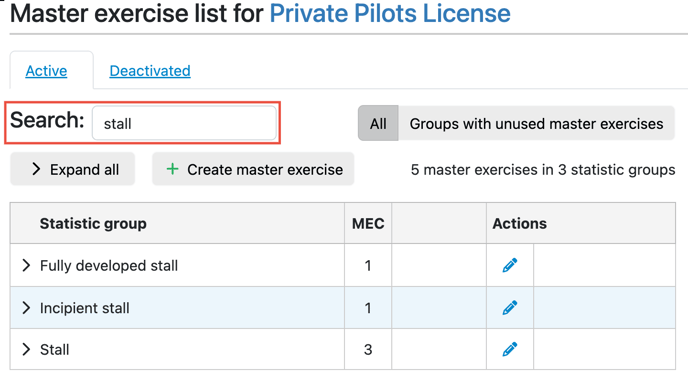688x381 pixels.
Task: Open the Active tab
Action: point(46,71)
